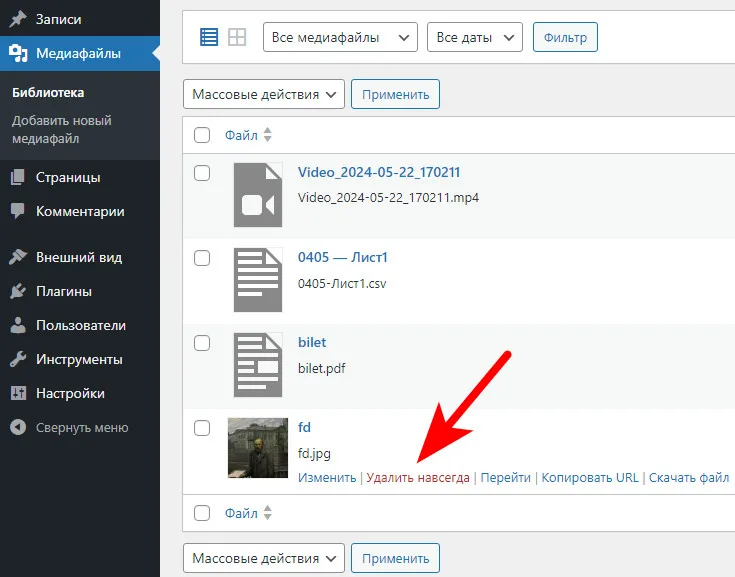Click the media icon beside Медиафайлы
The image size is (735, 577).
18,53
